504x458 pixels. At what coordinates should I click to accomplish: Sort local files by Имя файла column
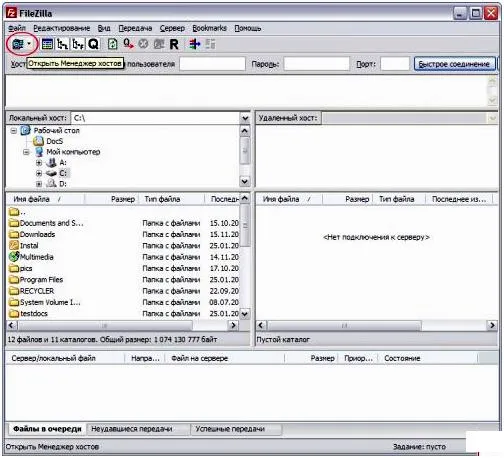pyautogui.click(x=45, y=199)
